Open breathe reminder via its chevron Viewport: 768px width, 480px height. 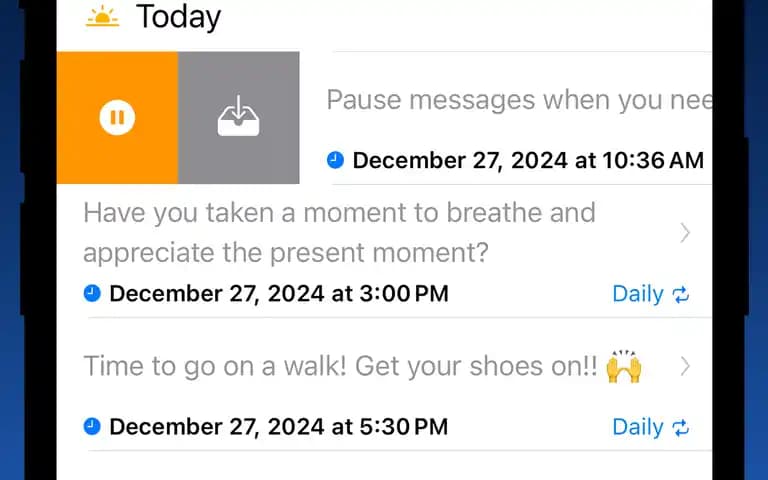[685, 233]
